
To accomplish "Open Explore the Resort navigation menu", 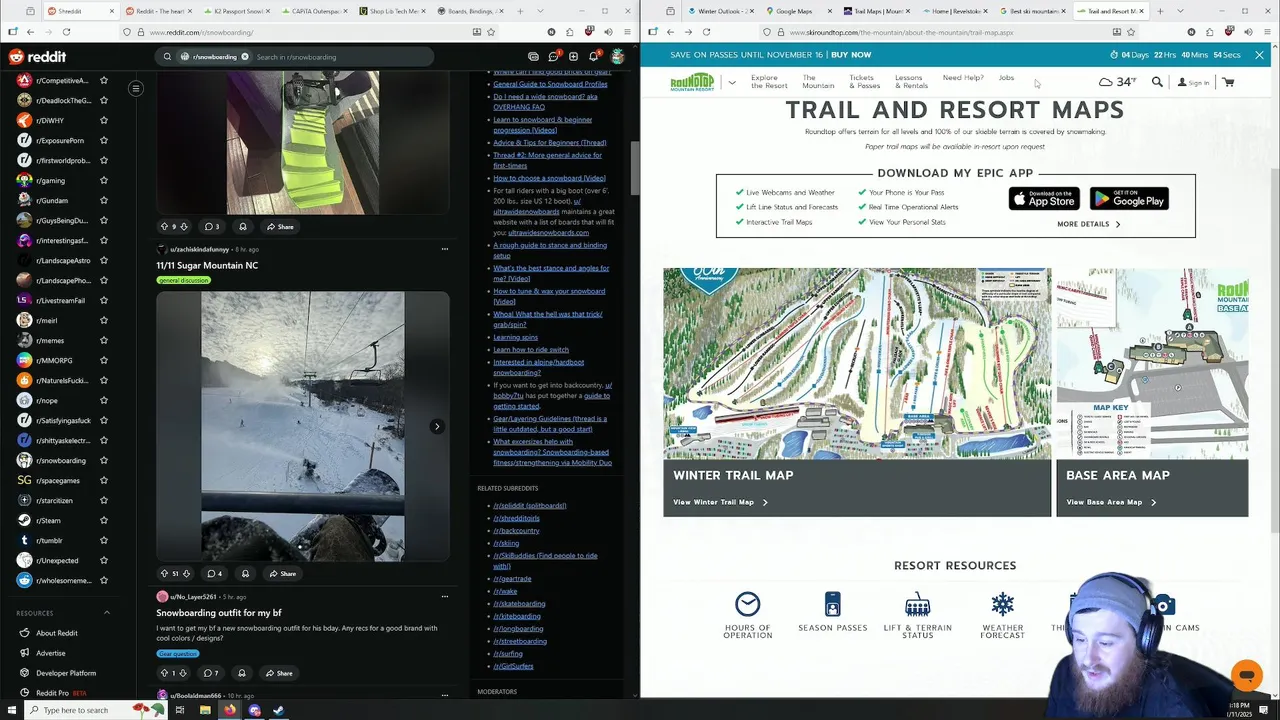I will pos(769,81).
